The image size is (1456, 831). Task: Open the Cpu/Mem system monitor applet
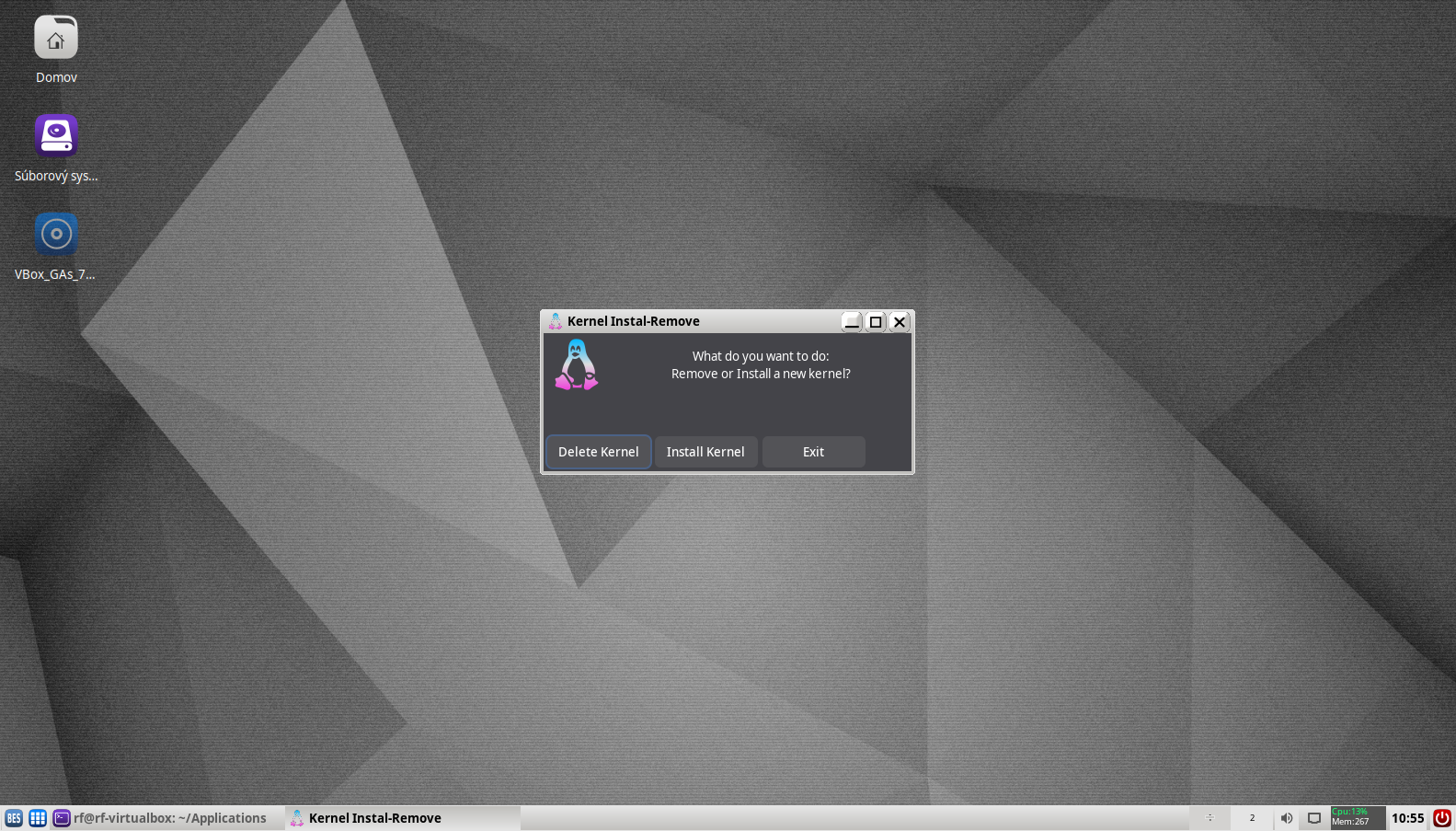click(x=1358, y=817)
